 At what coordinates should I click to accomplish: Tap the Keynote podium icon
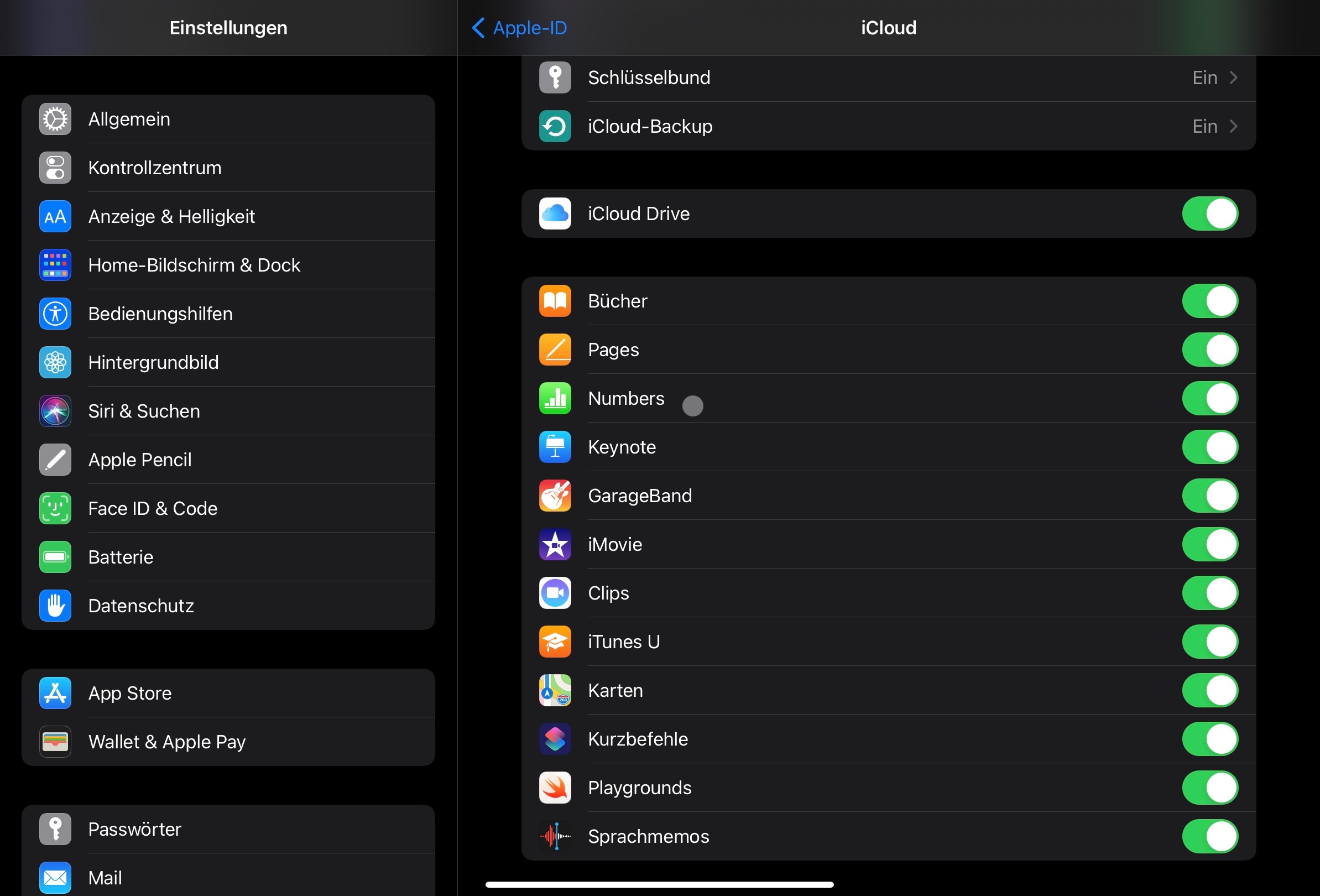[x=554, y=447]
